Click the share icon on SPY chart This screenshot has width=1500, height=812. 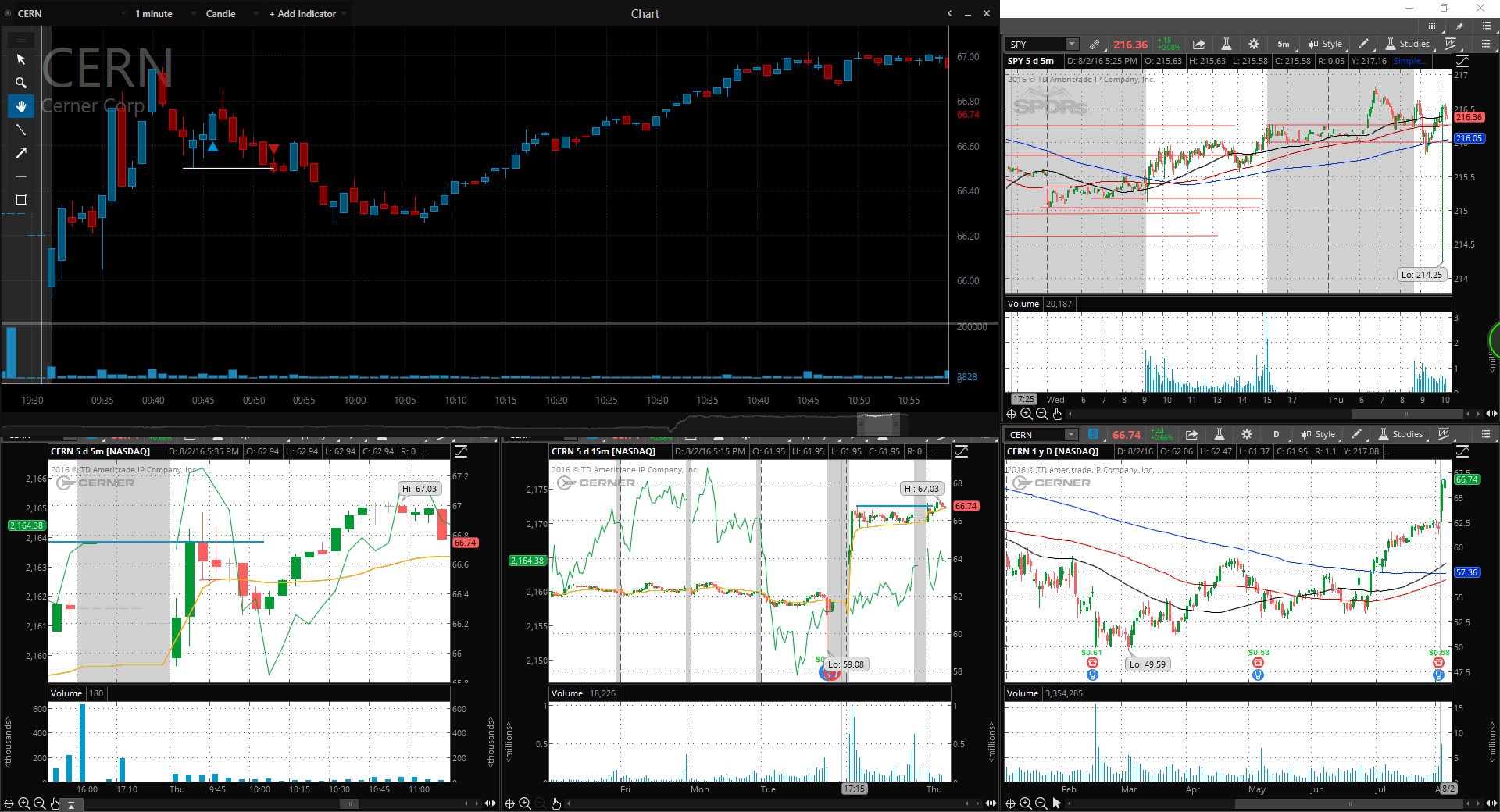[1198, 45]
